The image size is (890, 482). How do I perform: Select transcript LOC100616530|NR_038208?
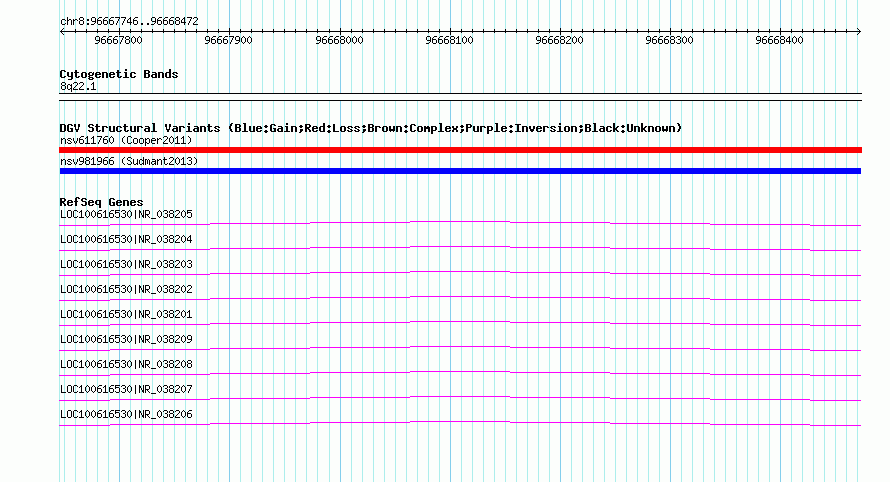click(126, 364)
